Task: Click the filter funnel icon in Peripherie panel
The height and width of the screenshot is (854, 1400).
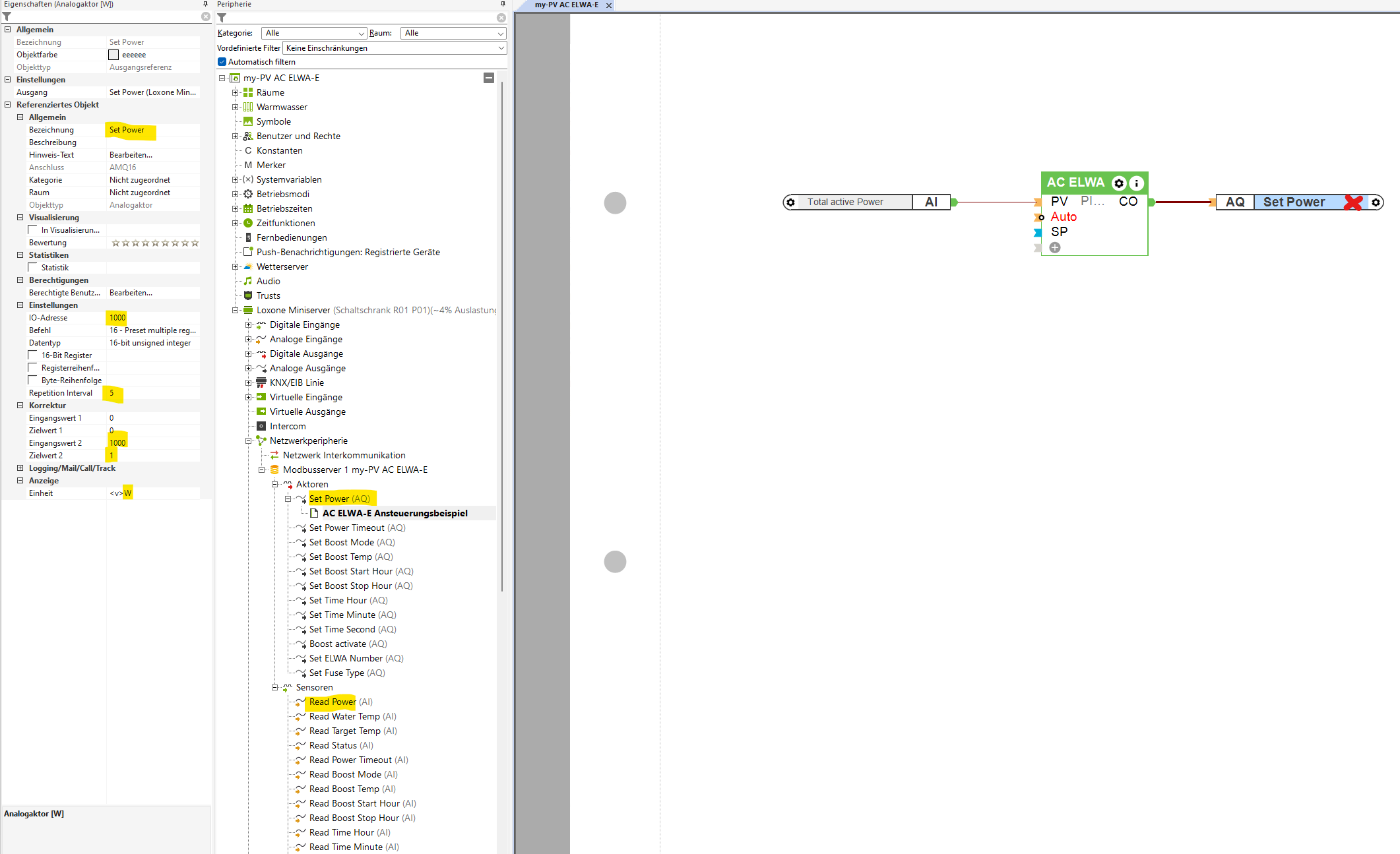Action: point(222,18)
